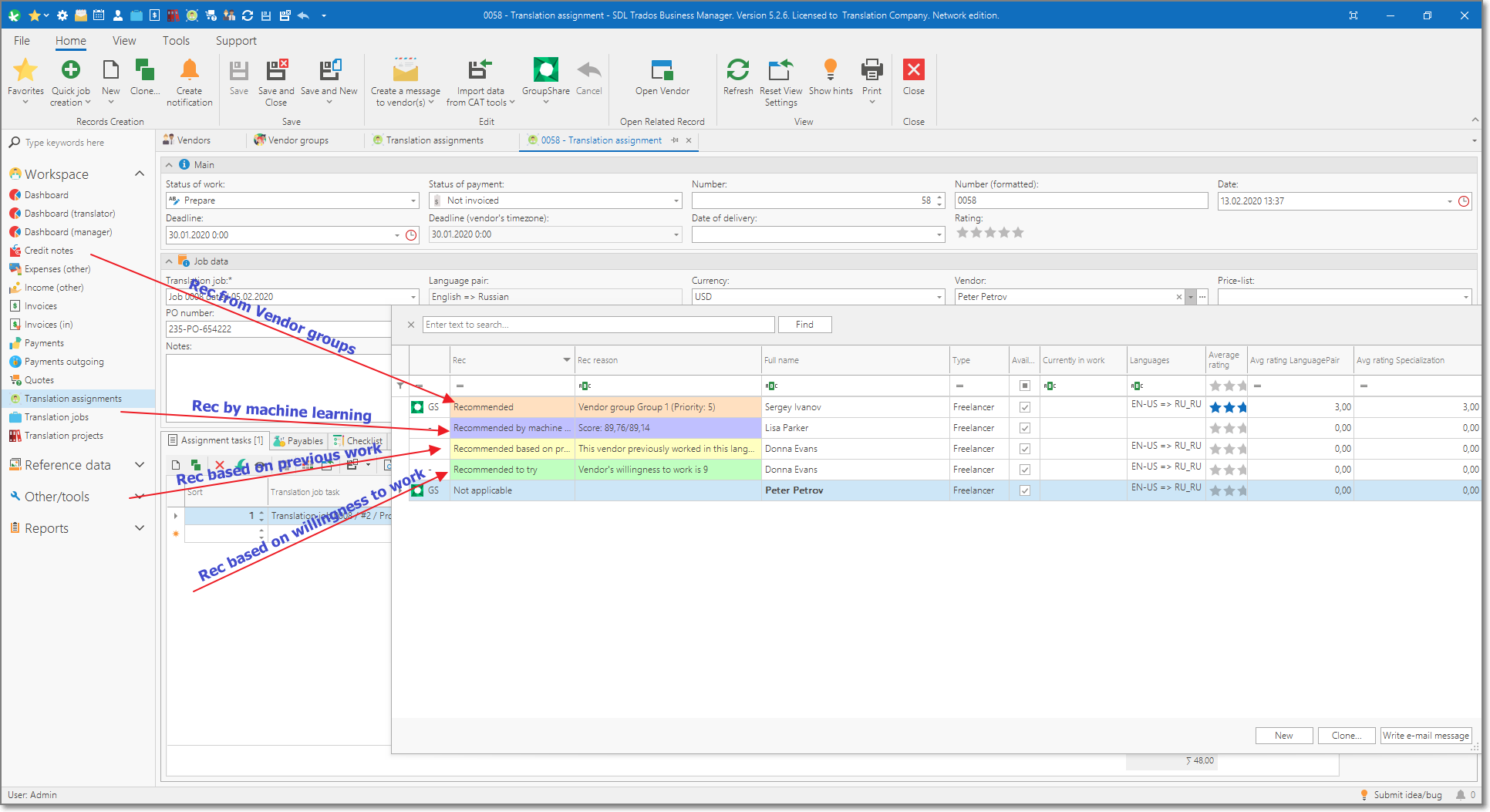Open Status of payment dropdown
This screenshot has height=812, width=1490.
tap(676, 201)
